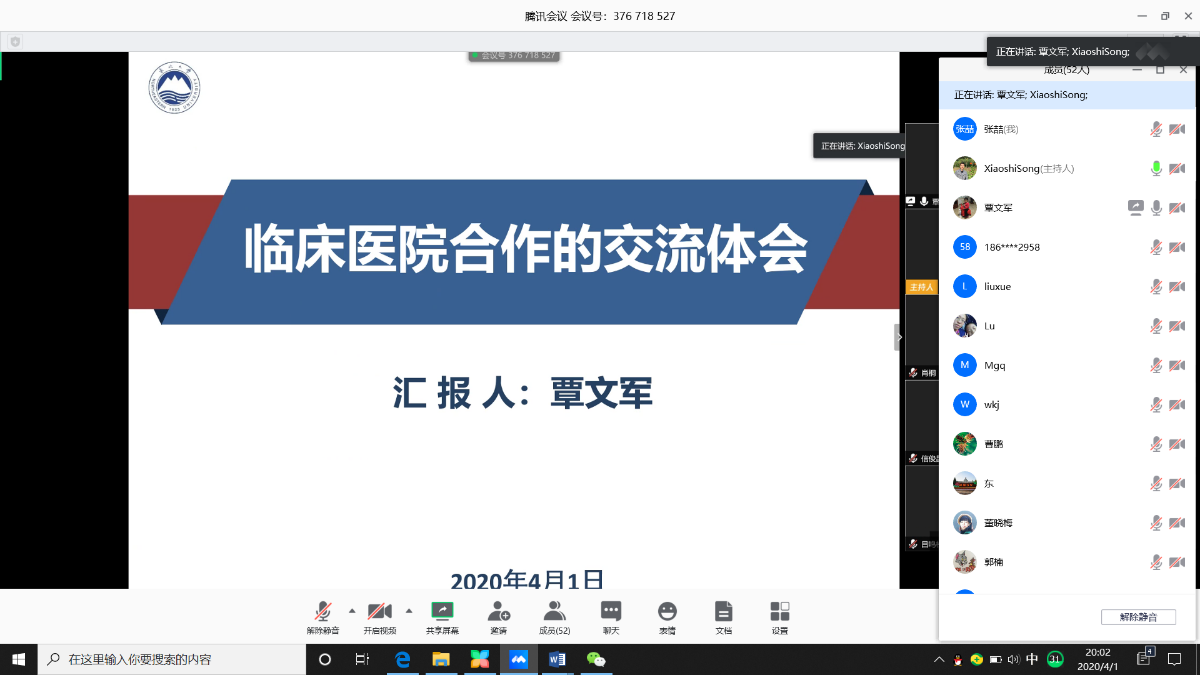Click the 会议号 376 718 527 label above the slide
Screen dimensions: 1200x675
(515, 56)
